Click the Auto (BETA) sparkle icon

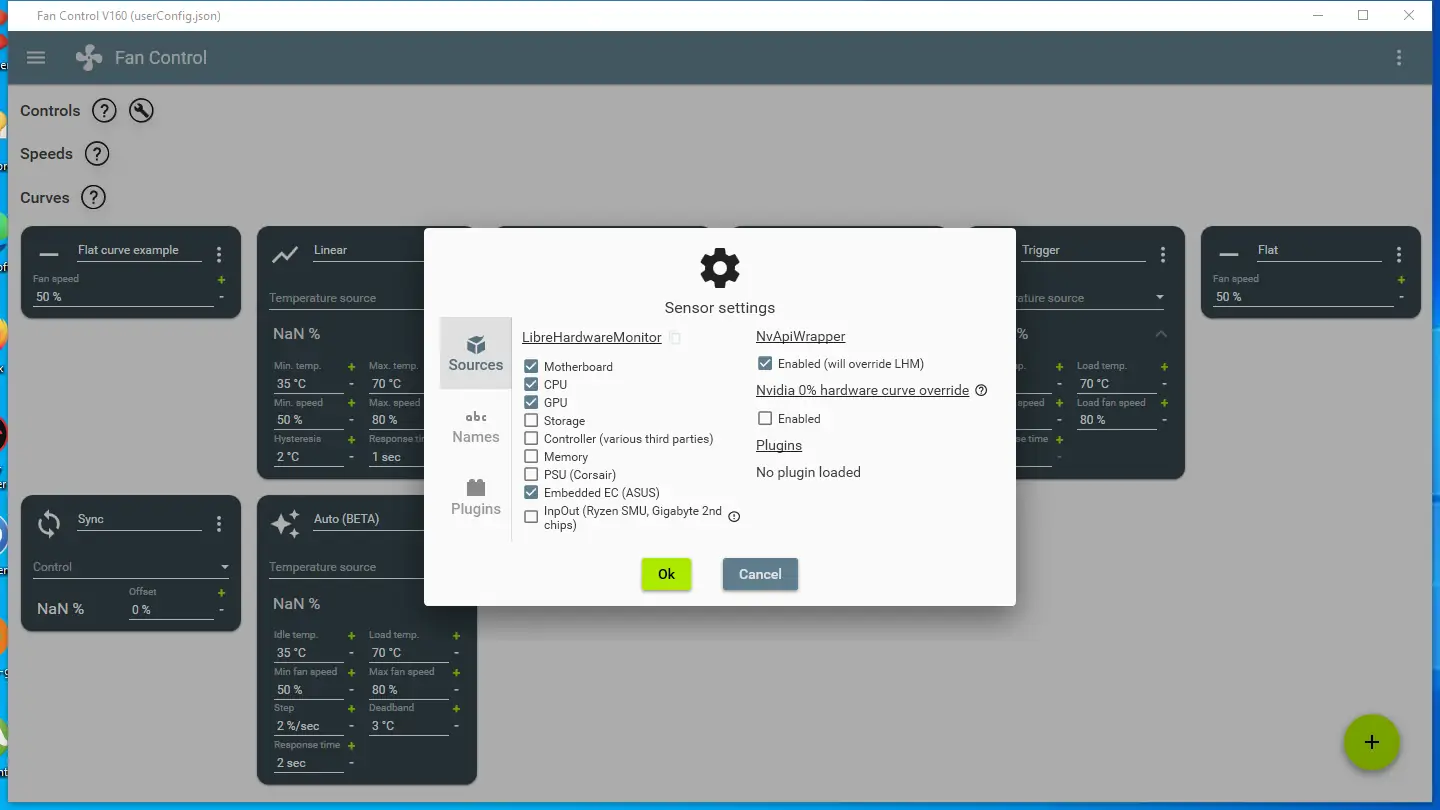pyautogui.click(x=285, y=524)
